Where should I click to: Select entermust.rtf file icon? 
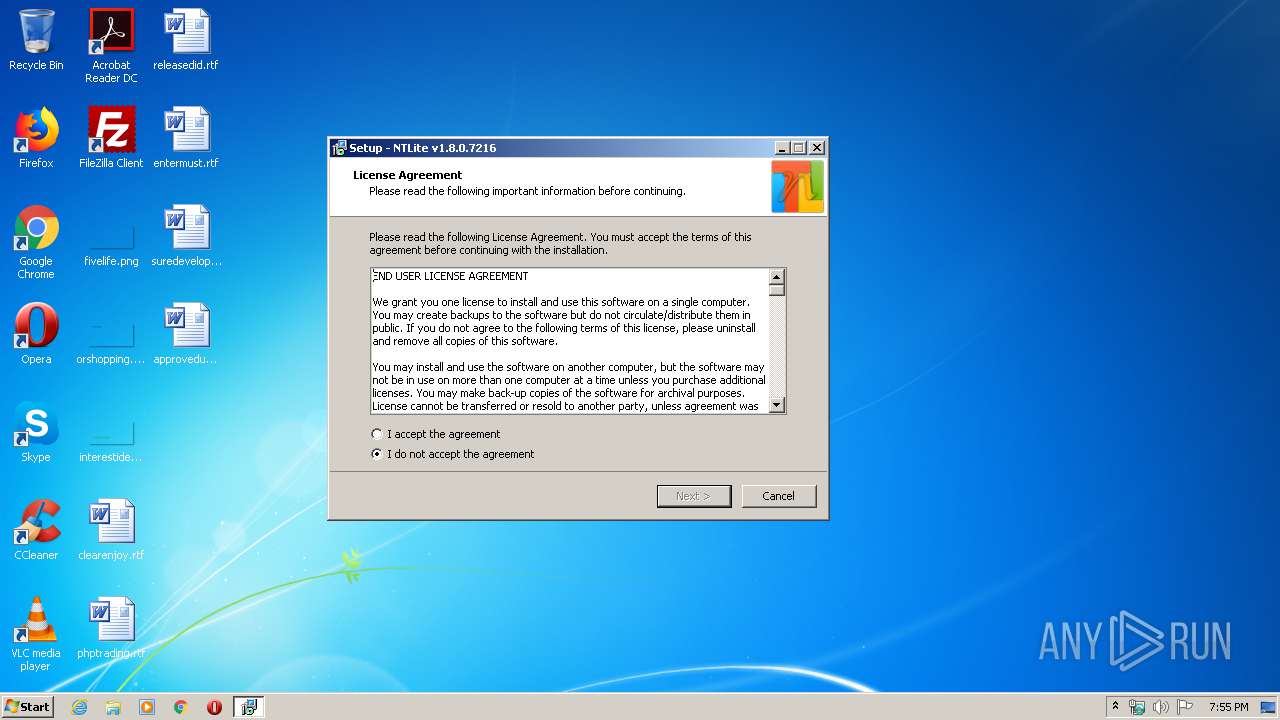click(186, 138)
